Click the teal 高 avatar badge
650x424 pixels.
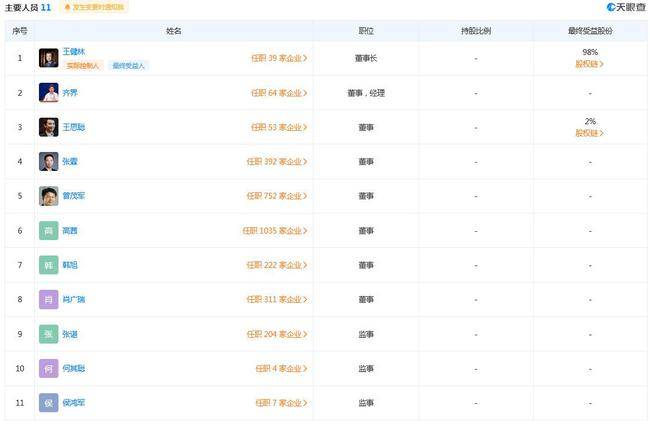point(48,231)
